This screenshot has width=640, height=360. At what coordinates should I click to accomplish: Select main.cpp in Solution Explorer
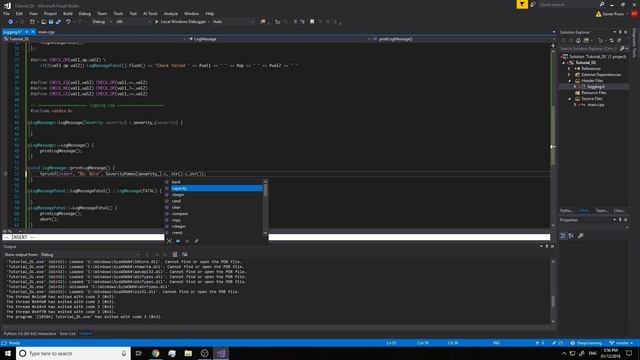(x=596, y=105)
